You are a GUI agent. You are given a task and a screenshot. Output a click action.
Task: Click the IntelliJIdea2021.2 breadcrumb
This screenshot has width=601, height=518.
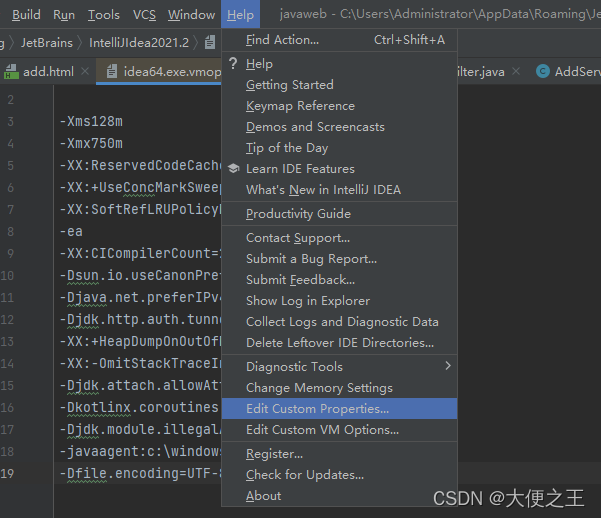click(139, 43)
